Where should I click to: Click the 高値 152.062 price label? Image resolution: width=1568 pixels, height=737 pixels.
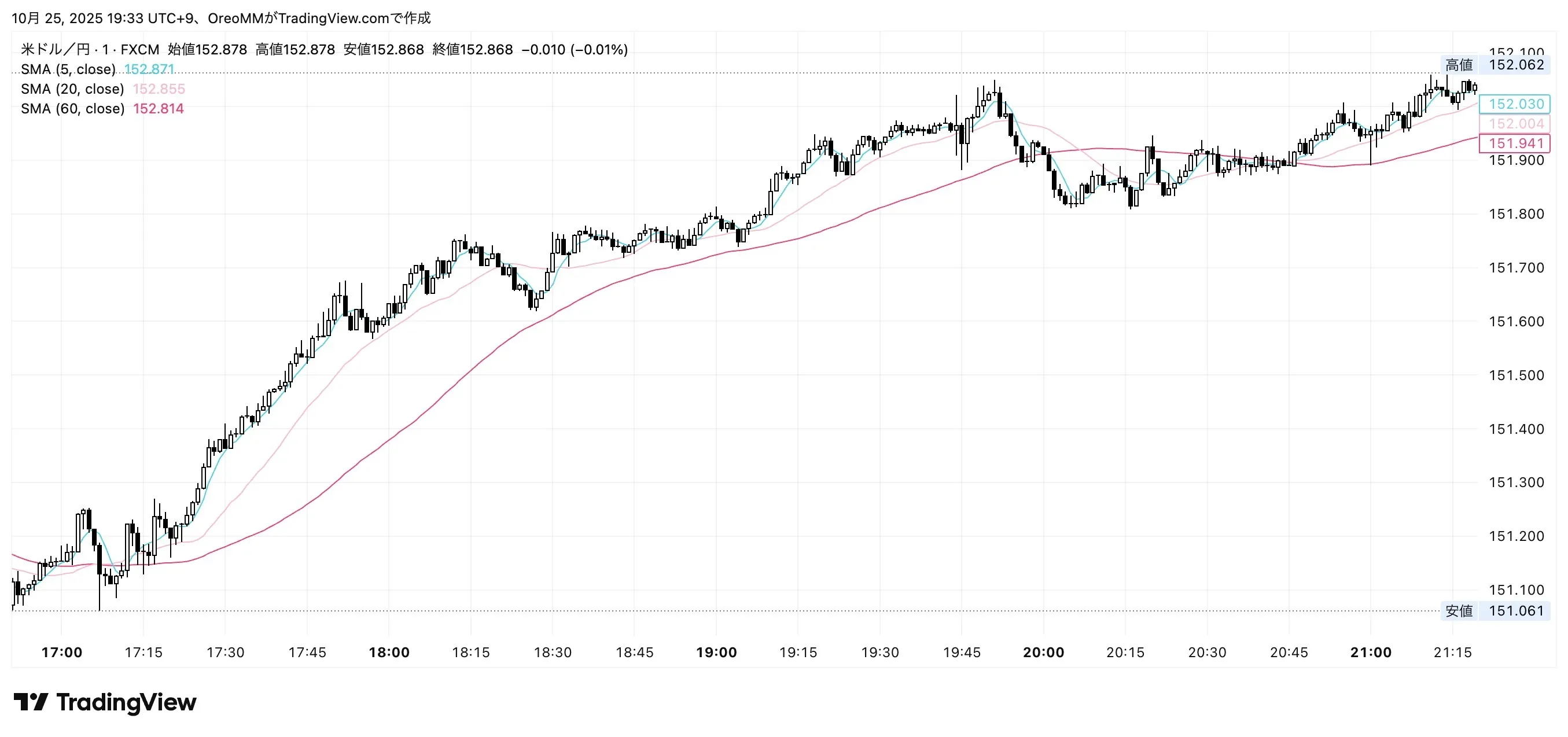(x=1495, y=65)
